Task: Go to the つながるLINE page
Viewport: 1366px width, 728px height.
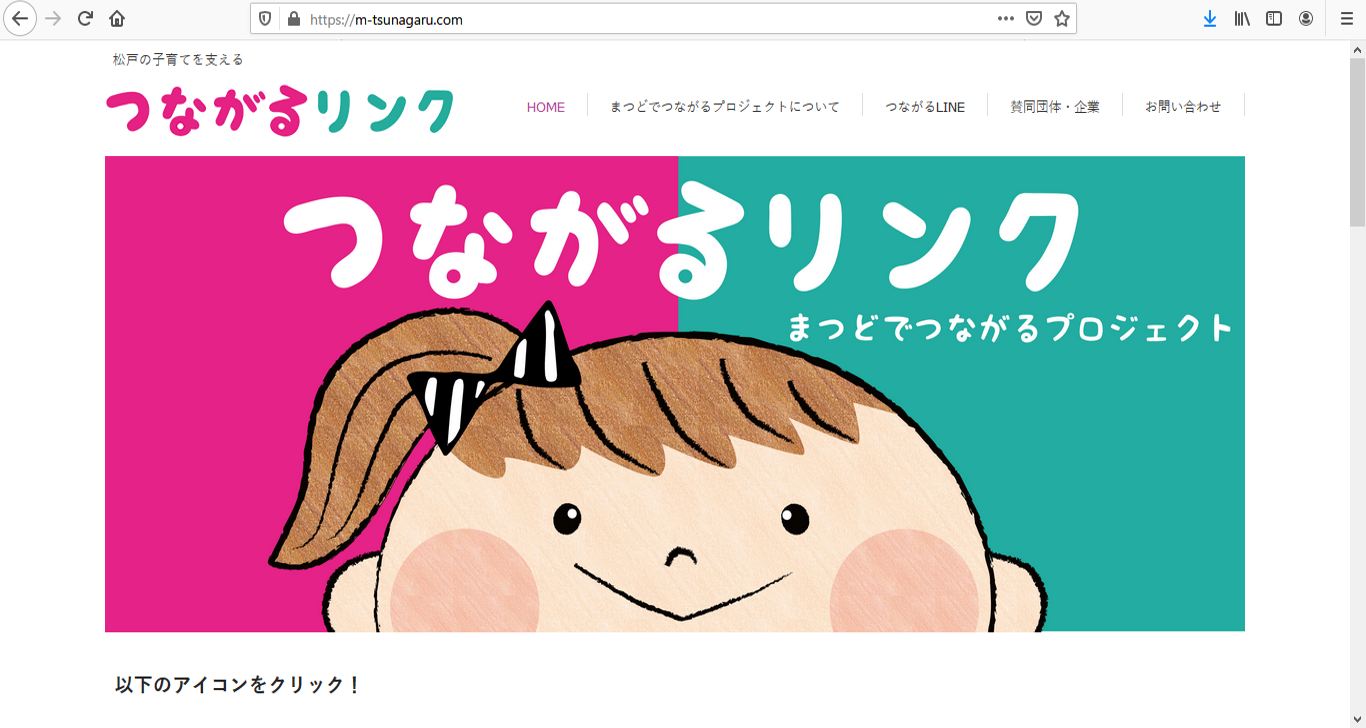Action: (925, 107)
